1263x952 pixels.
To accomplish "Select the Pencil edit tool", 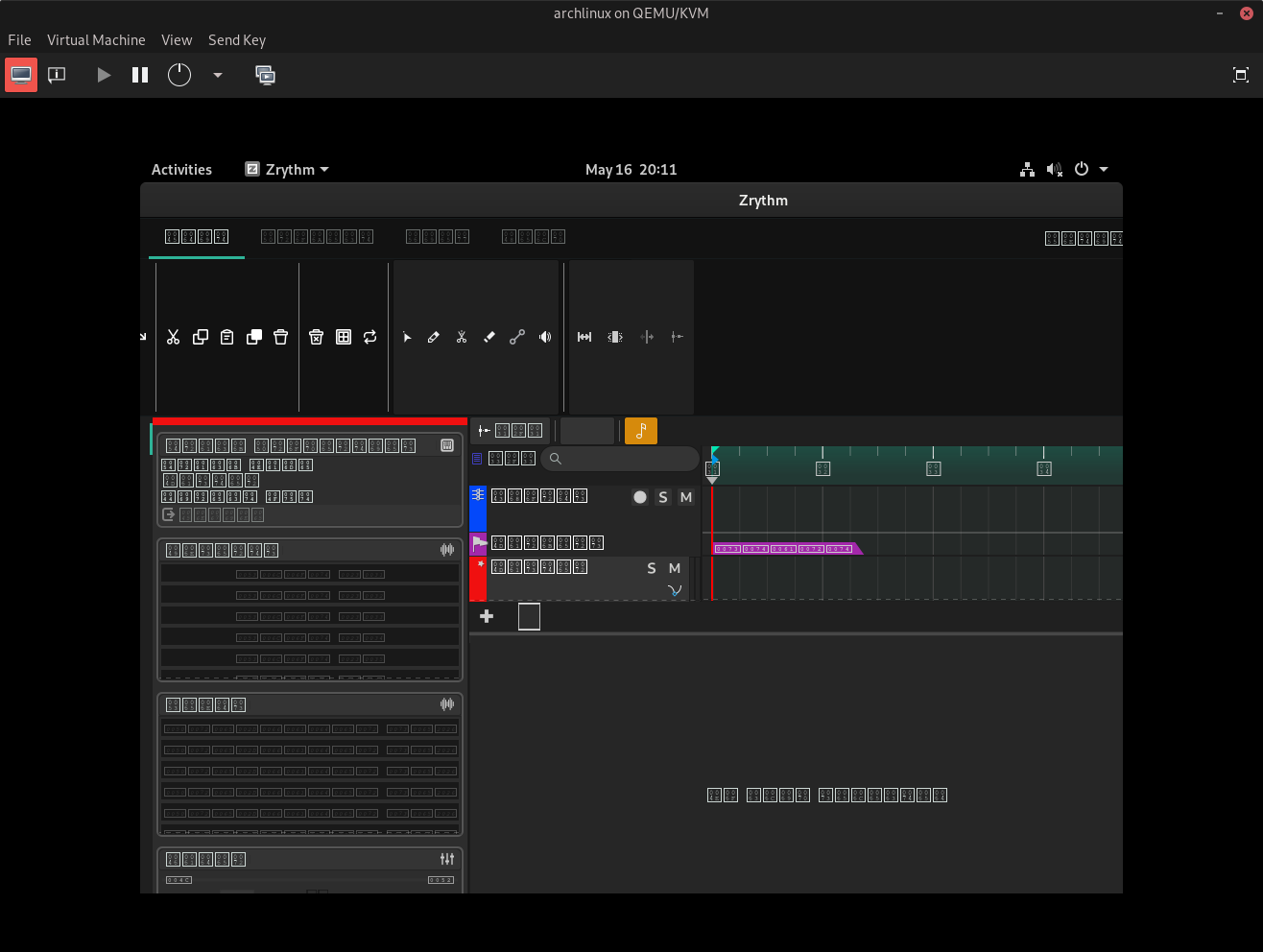I will point(434,337).
